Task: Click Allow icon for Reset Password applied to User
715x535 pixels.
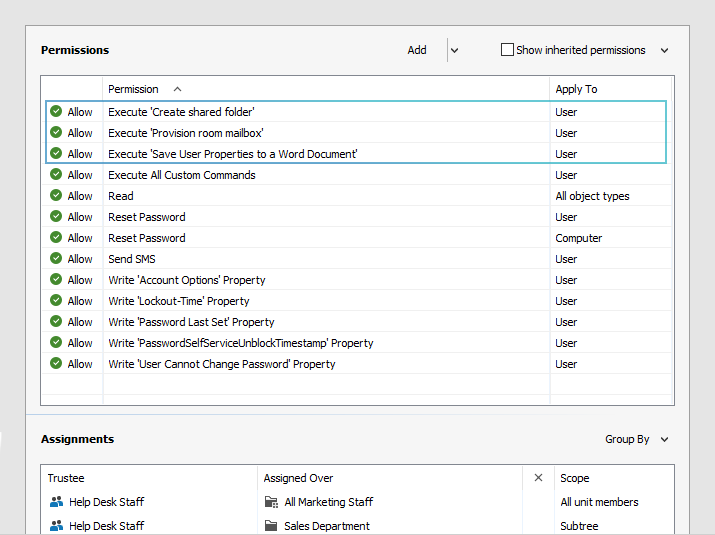Action: 56,216
